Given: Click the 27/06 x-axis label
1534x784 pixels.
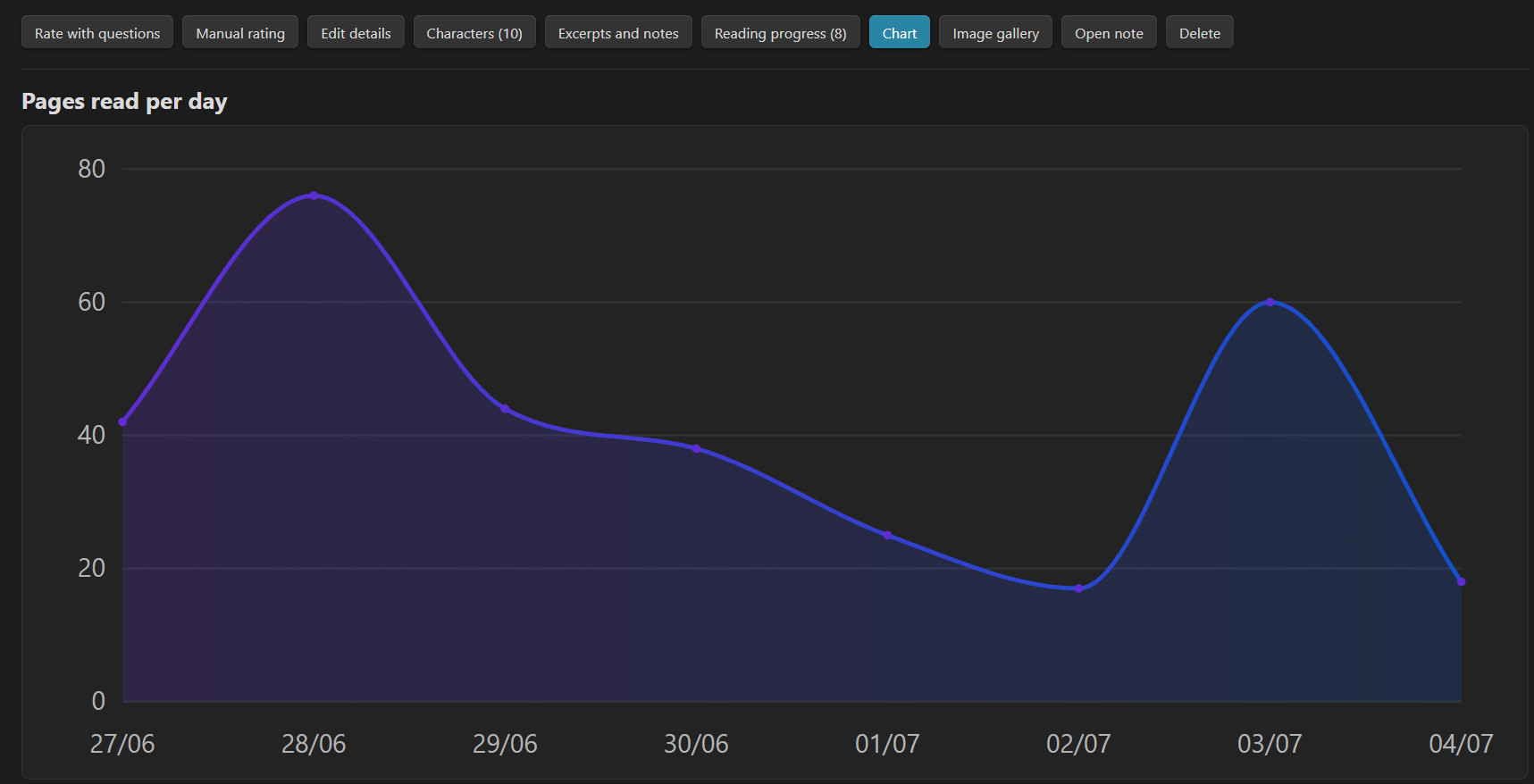Looking at the screenshot, I should pyautogui.click(x=122, y=744).
